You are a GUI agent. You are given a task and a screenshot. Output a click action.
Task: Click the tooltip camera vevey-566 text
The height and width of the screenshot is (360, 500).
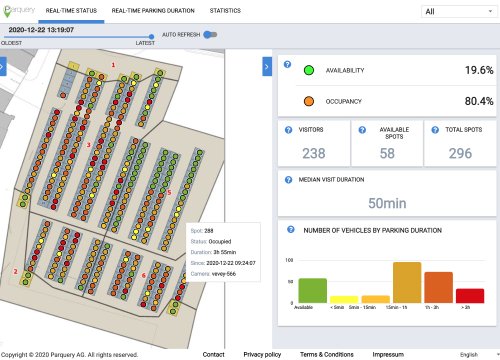(224, 274)
